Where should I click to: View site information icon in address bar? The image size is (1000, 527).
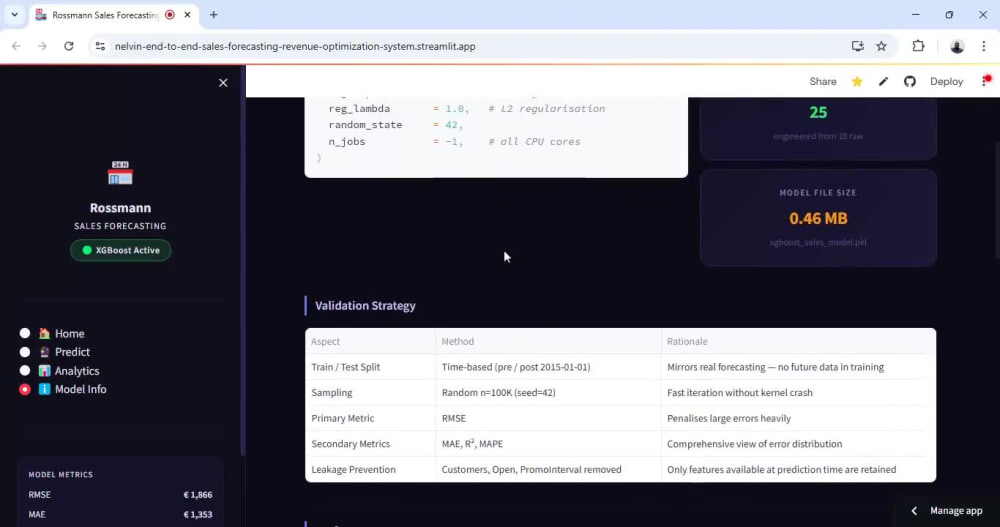click(x=100, y=46)
